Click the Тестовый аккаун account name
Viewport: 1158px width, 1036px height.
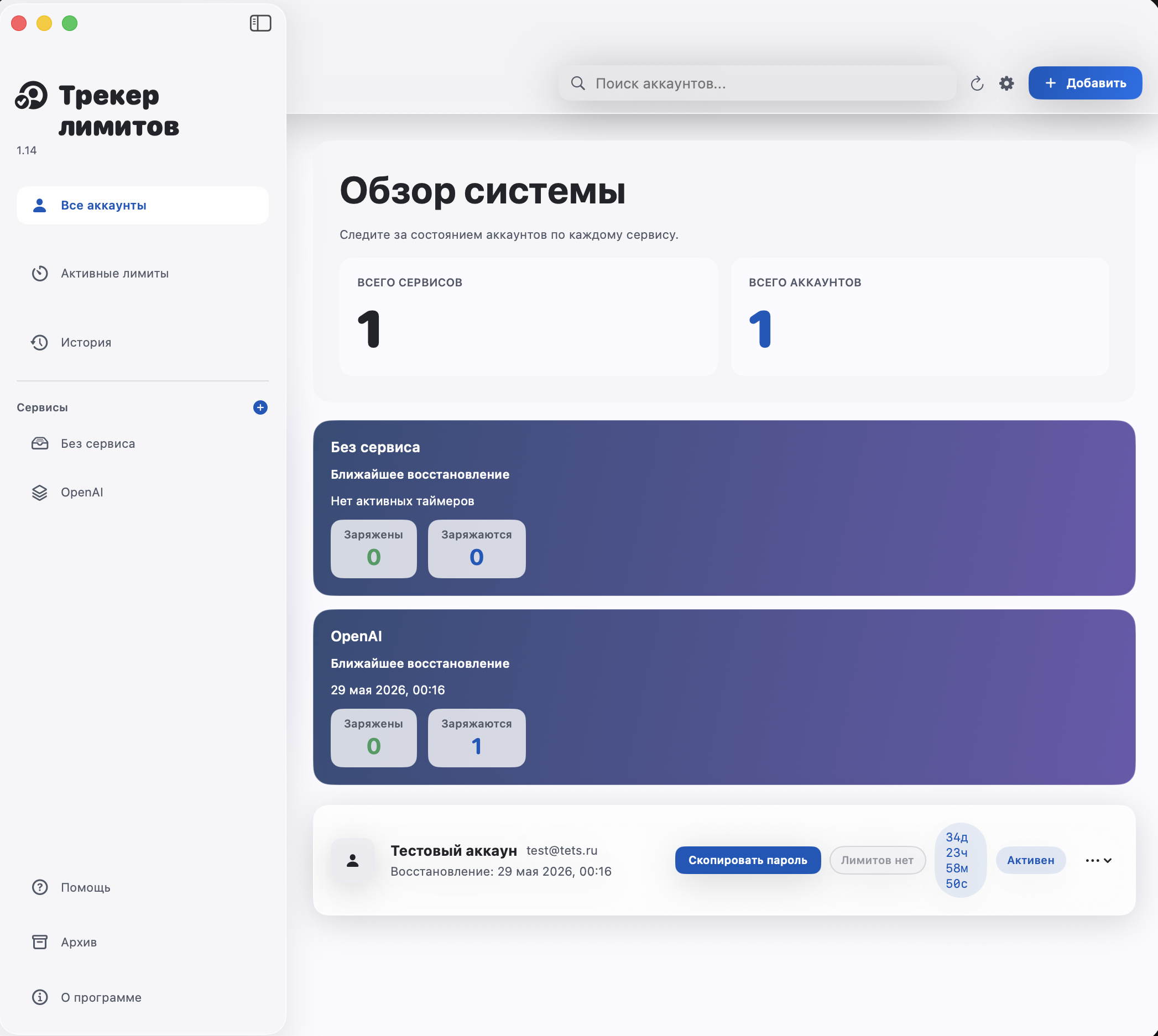pos(454,850)
